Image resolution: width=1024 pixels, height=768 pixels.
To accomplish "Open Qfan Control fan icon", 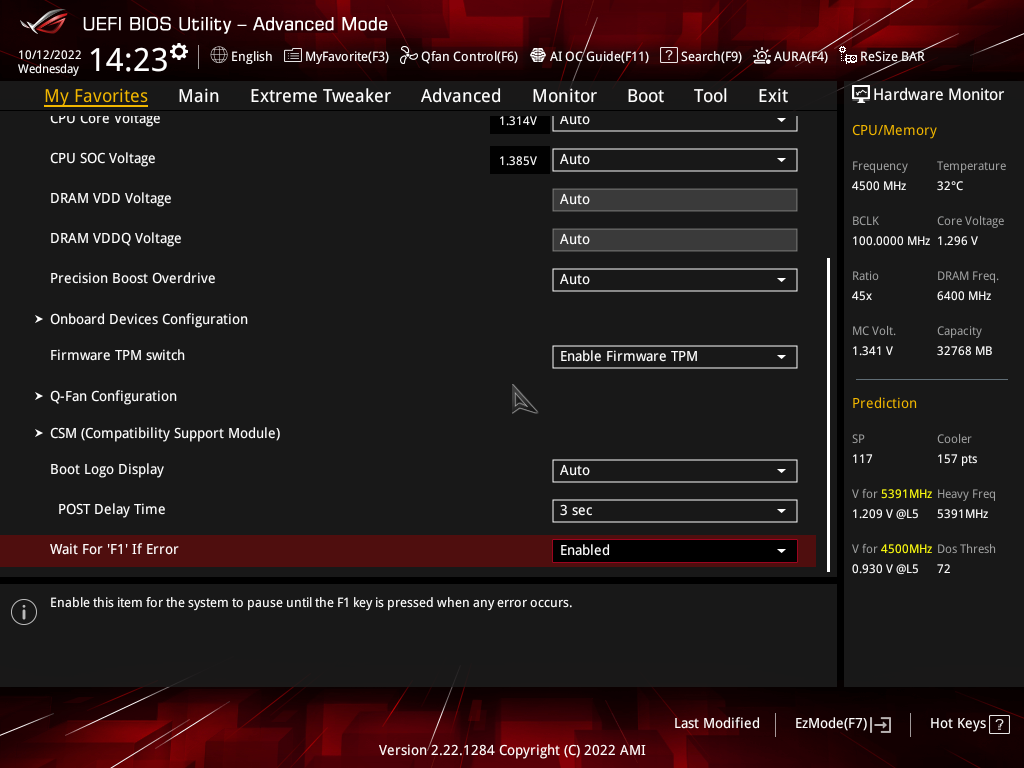I will click(408, 56).
